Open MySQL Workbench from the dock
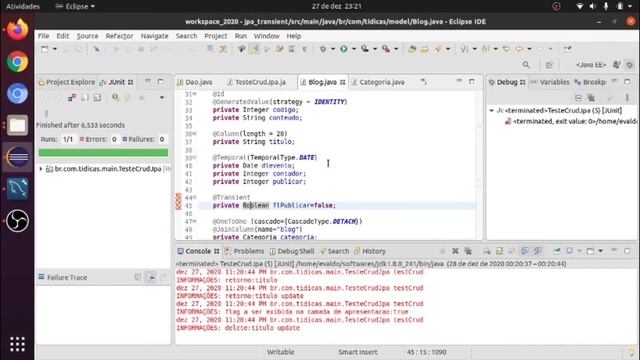 17,189
